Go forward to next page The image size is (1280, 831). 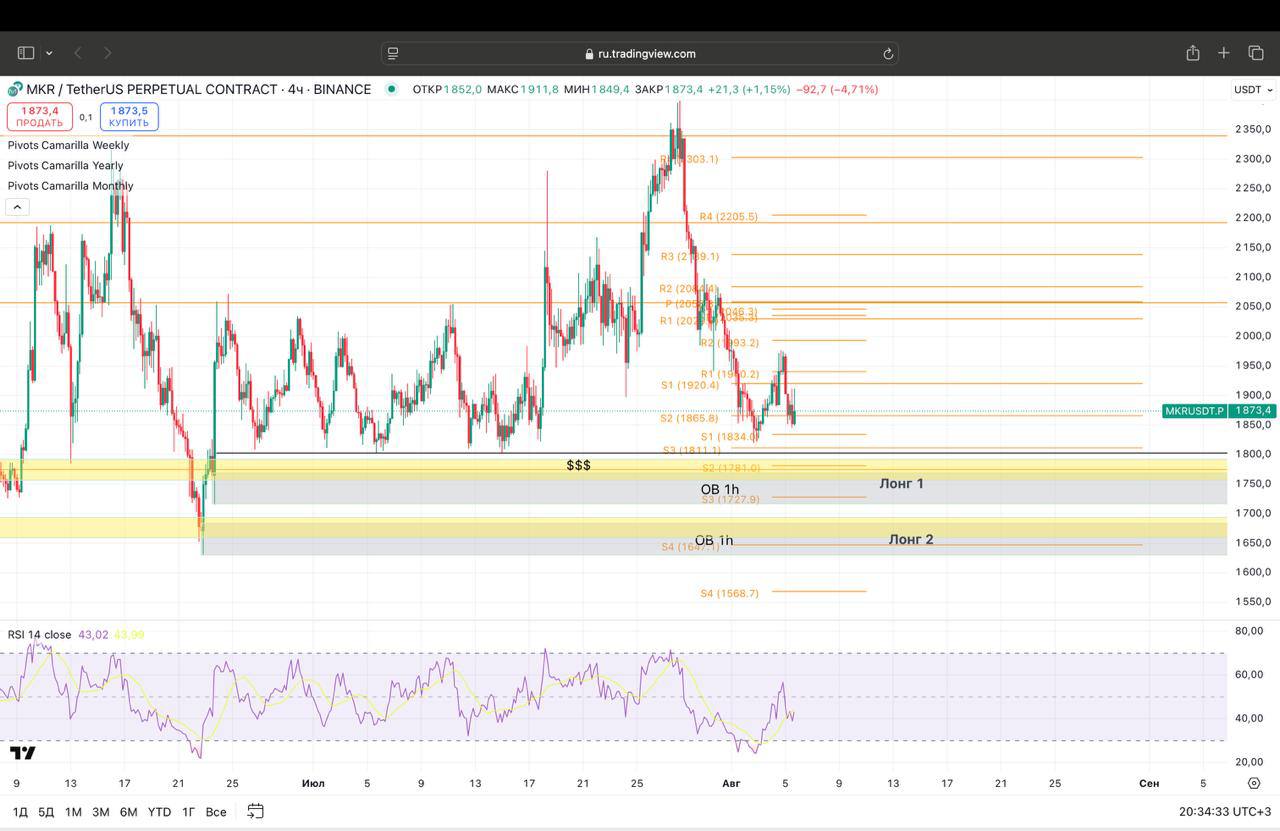pyautogui.click(x=108, y=53)
